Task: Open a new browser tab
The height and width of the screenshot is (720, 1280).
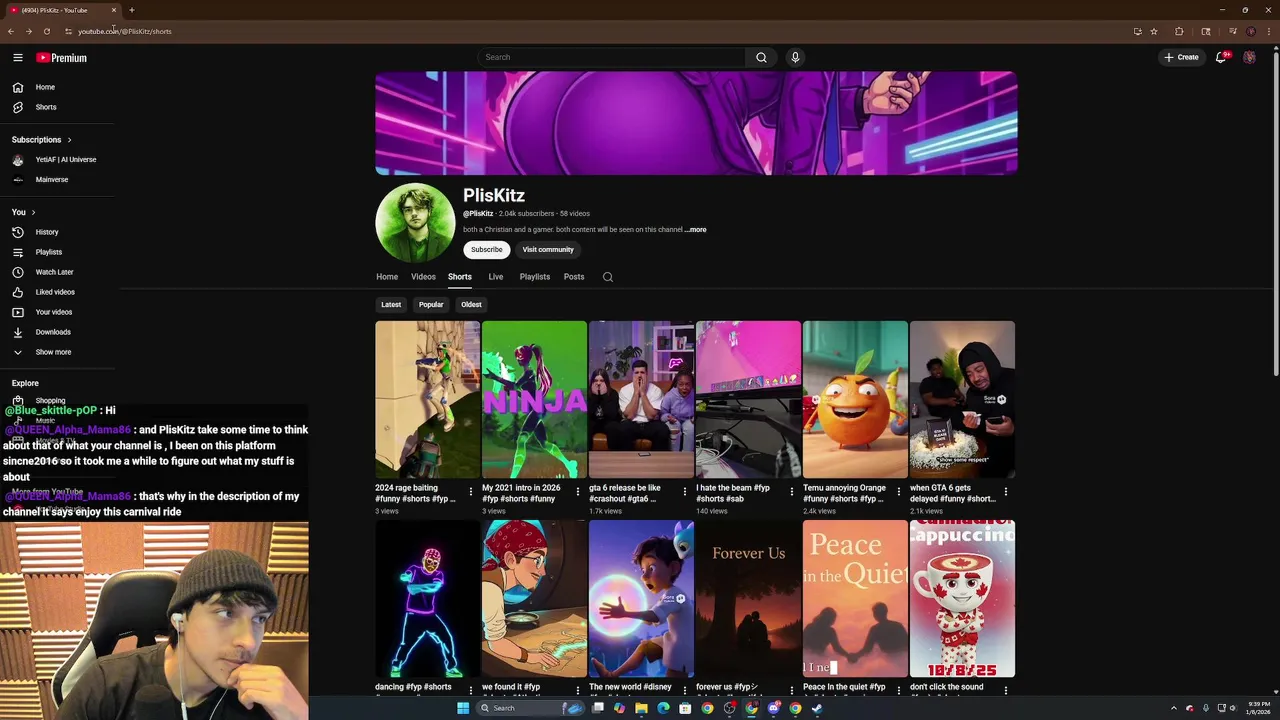Action: [131, 10]
